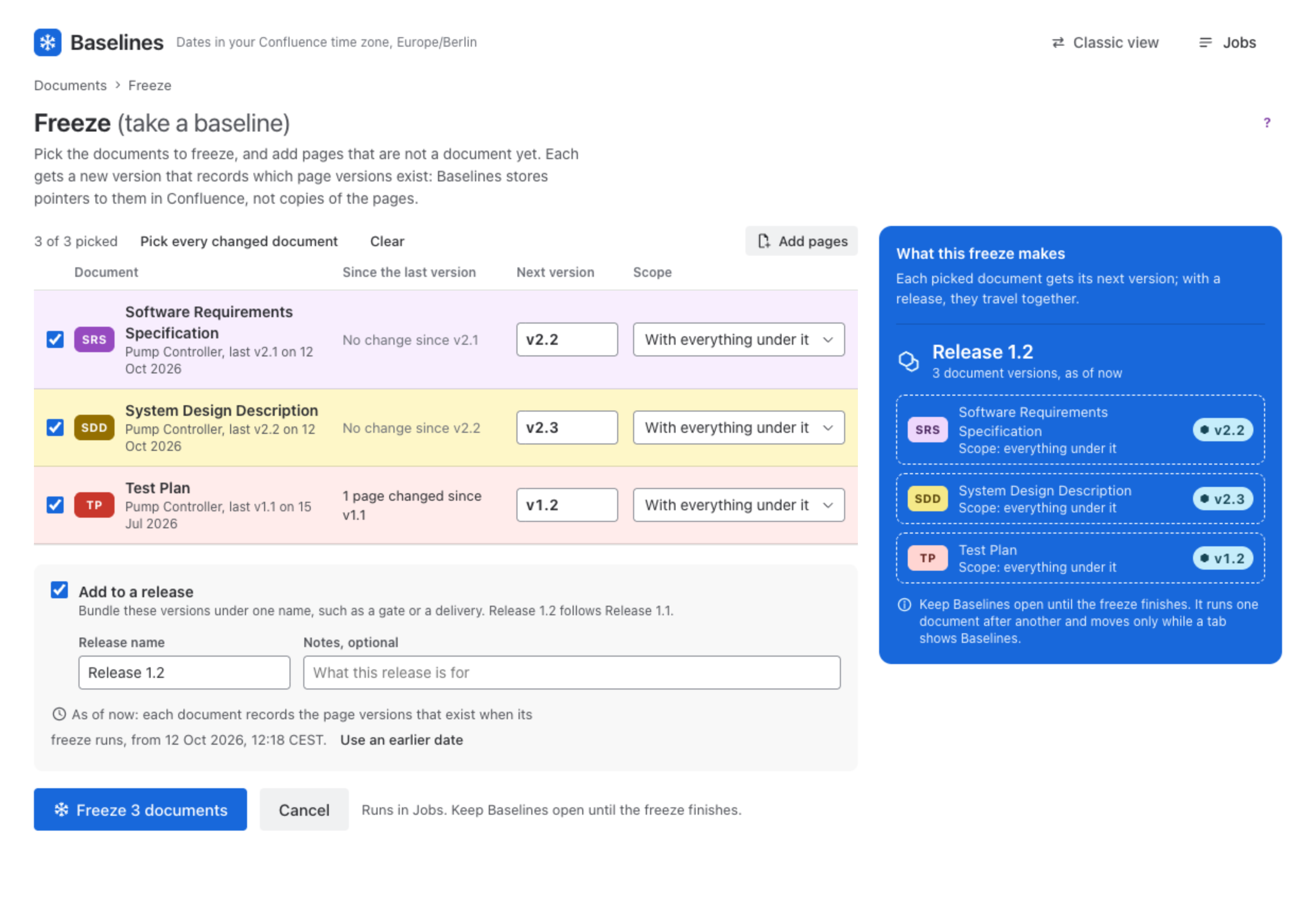Image resolution: width=1316 pixels, height=907 pixels.
Task: Click Use an earlier date link
Action: (401, 740)
